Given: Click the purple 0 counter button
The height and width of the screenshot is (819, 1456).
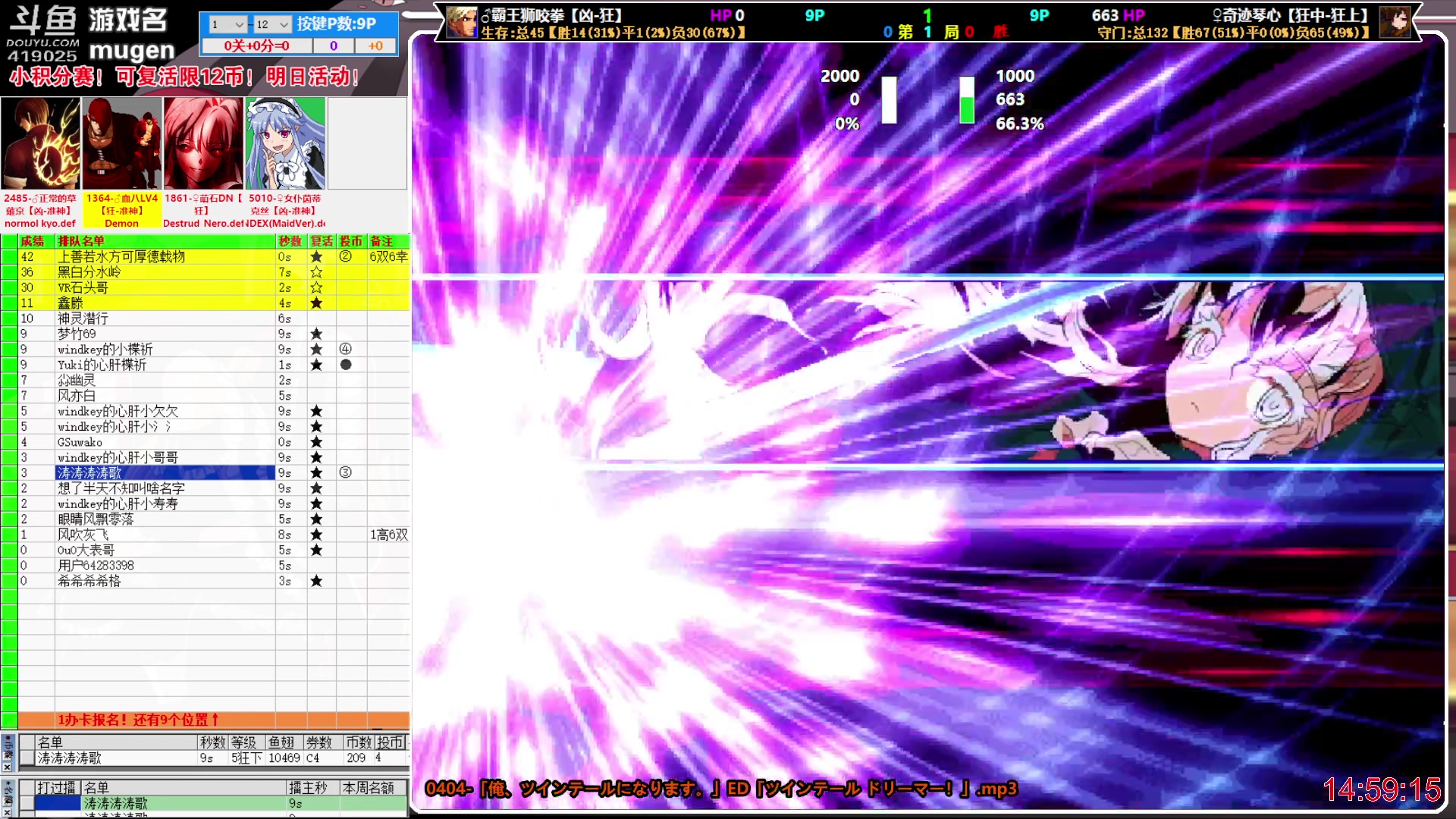Looking at the screenshot, I should point(334,45).
